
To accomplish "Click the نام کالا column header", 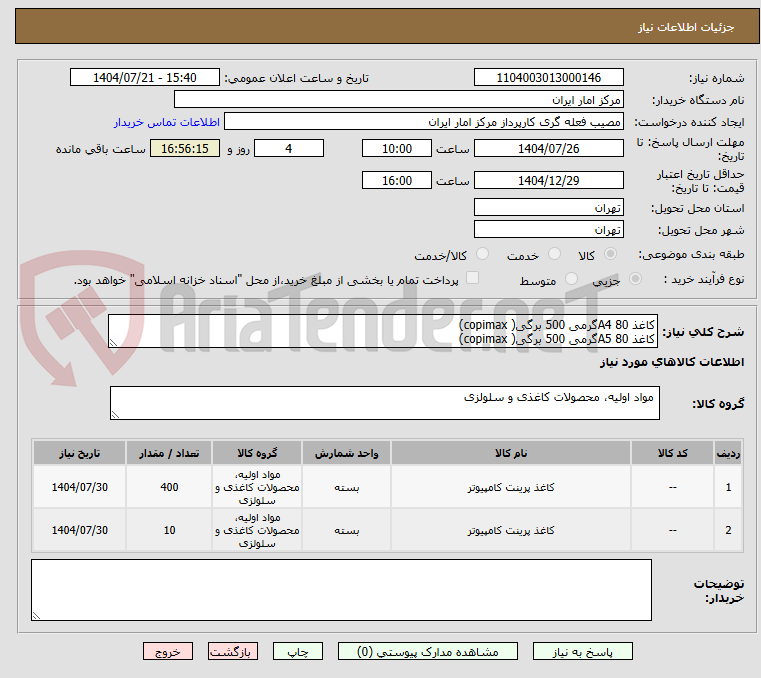I will point(511,453).
